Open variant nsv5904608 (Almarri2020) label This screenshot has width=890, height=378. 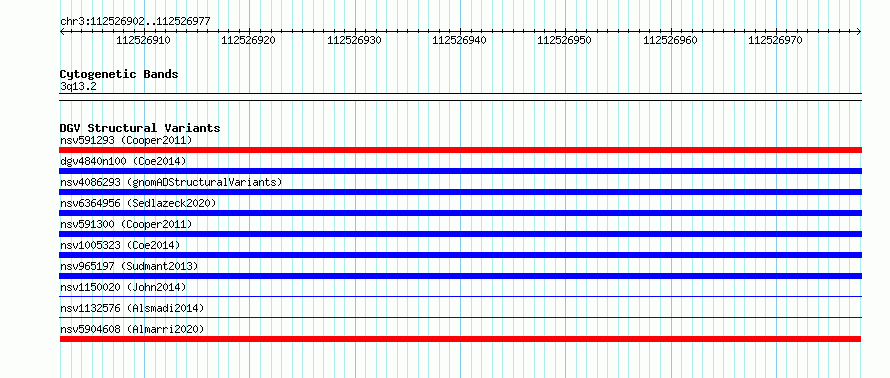click(x=132, y=329)
